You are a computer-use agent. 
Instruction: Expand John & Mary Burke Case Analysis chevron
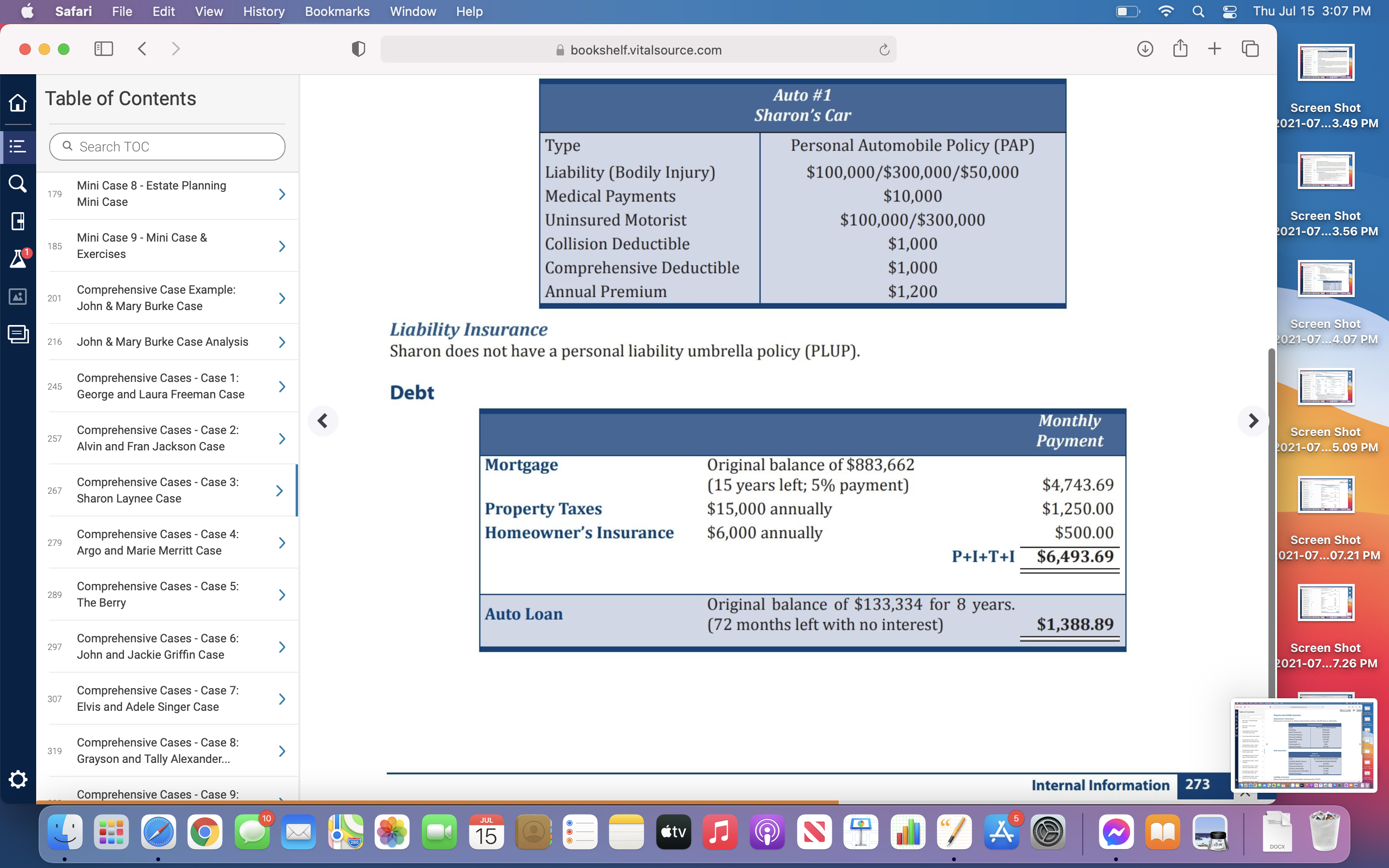click(x=282, y=342)
